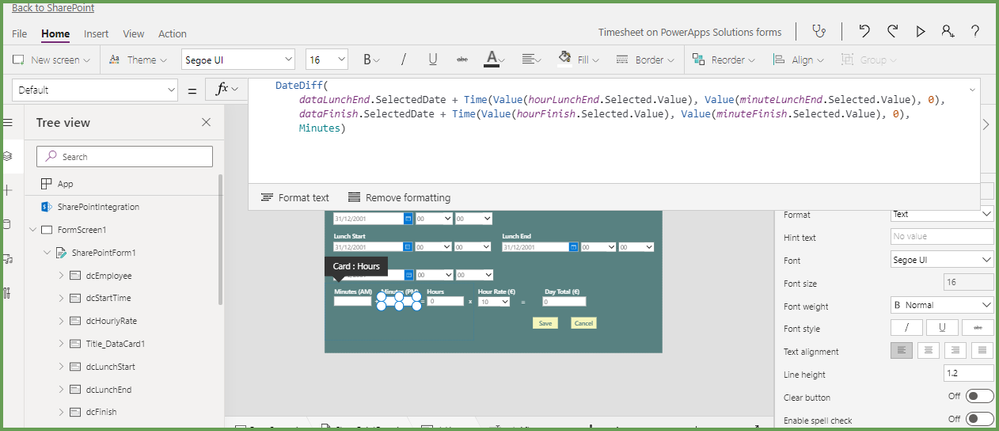Click Remove formatting below formula
Screen dimensions: 999x431
[399, 198]
